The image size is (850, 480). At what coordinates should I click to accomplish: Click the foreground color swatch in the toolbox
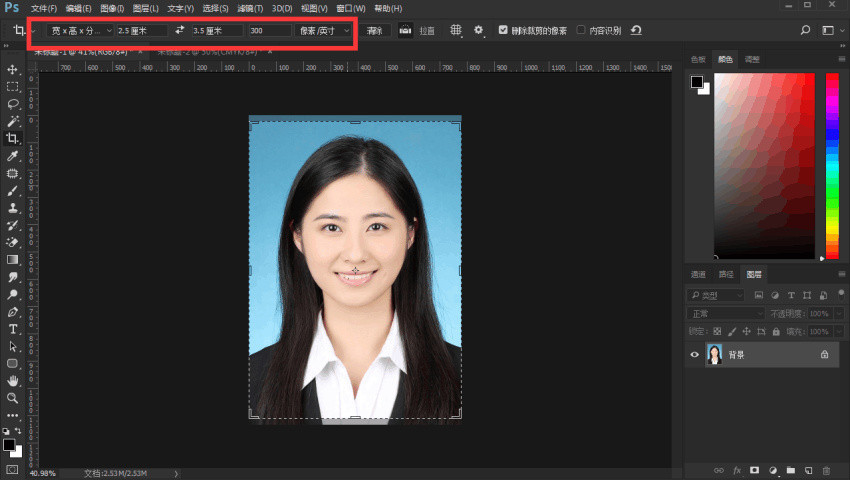(9, 445)
